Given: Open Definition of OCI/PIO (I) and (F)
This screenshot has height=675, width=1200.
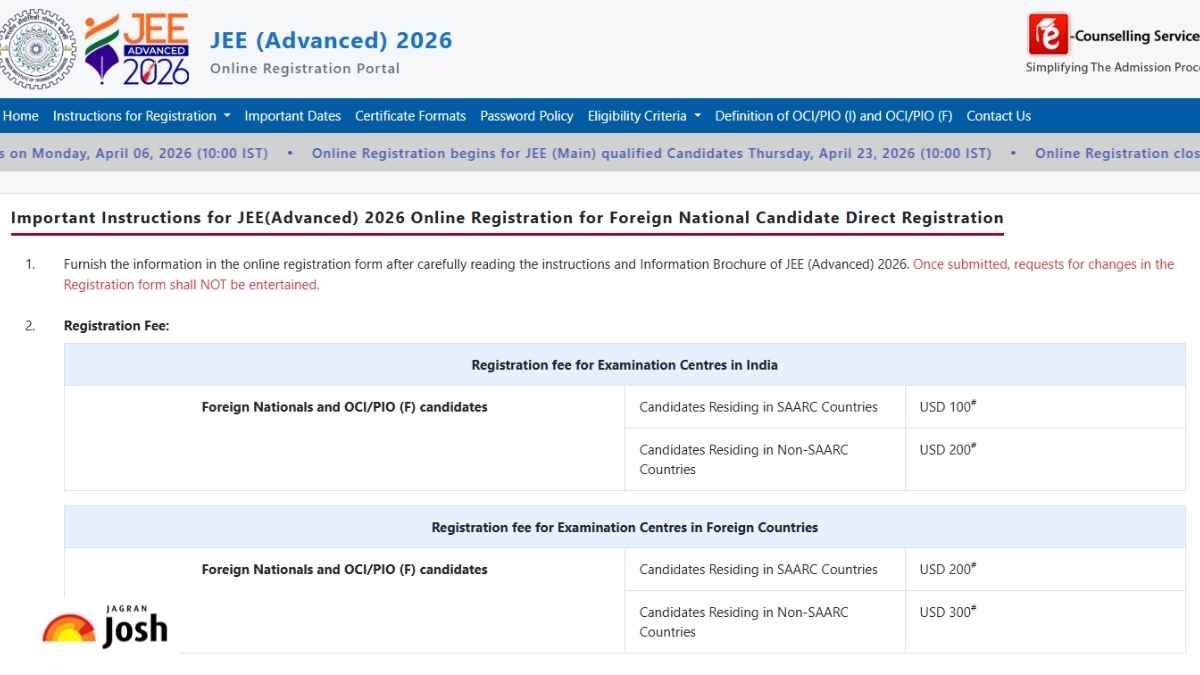Looking at the screenshot, I should click(x=833, y=116).
